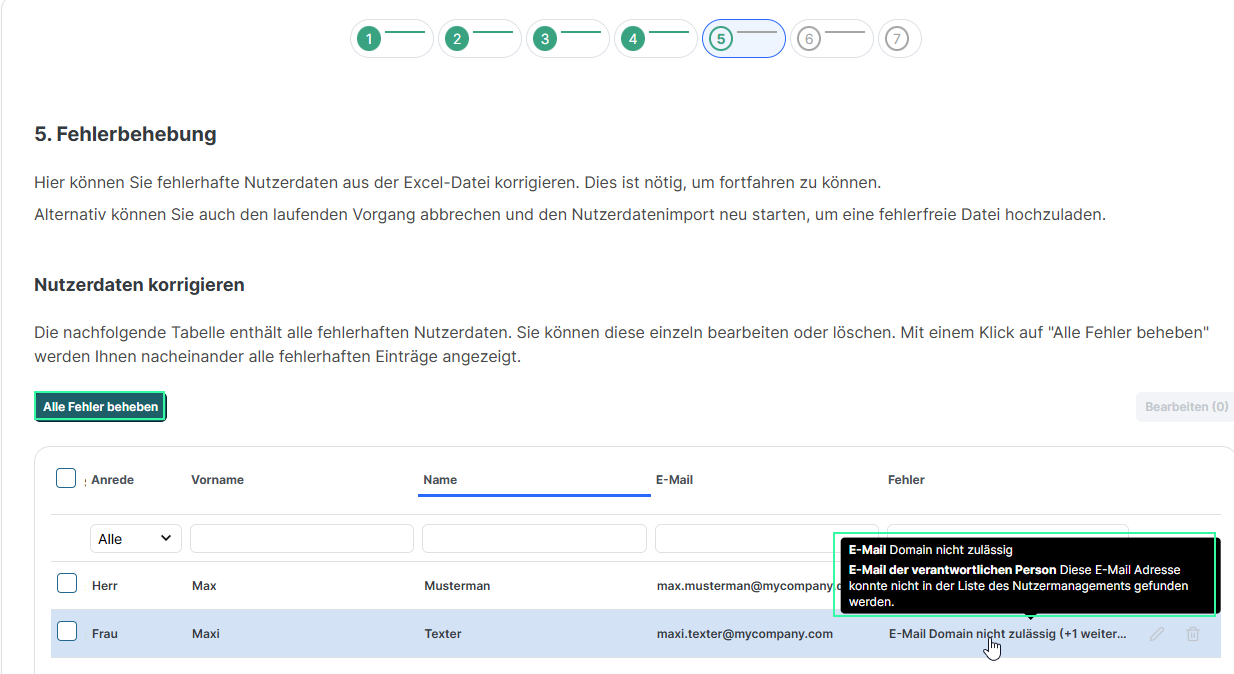Click the trash delete icon in Texter row

pos(1192,634)
